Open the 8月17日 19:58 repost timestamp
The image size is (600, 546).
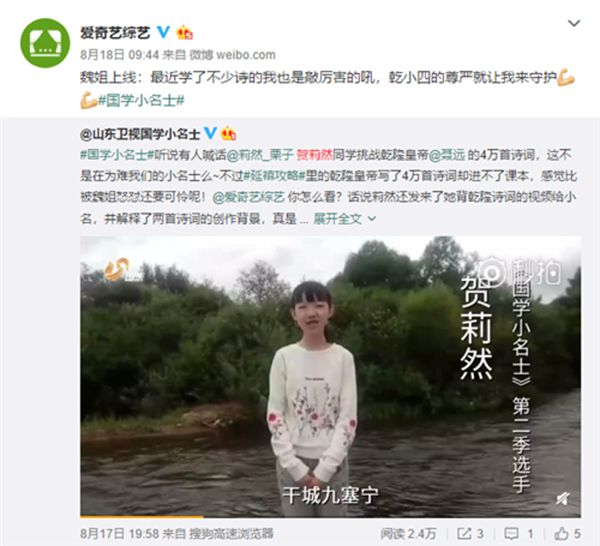[119, 533]
